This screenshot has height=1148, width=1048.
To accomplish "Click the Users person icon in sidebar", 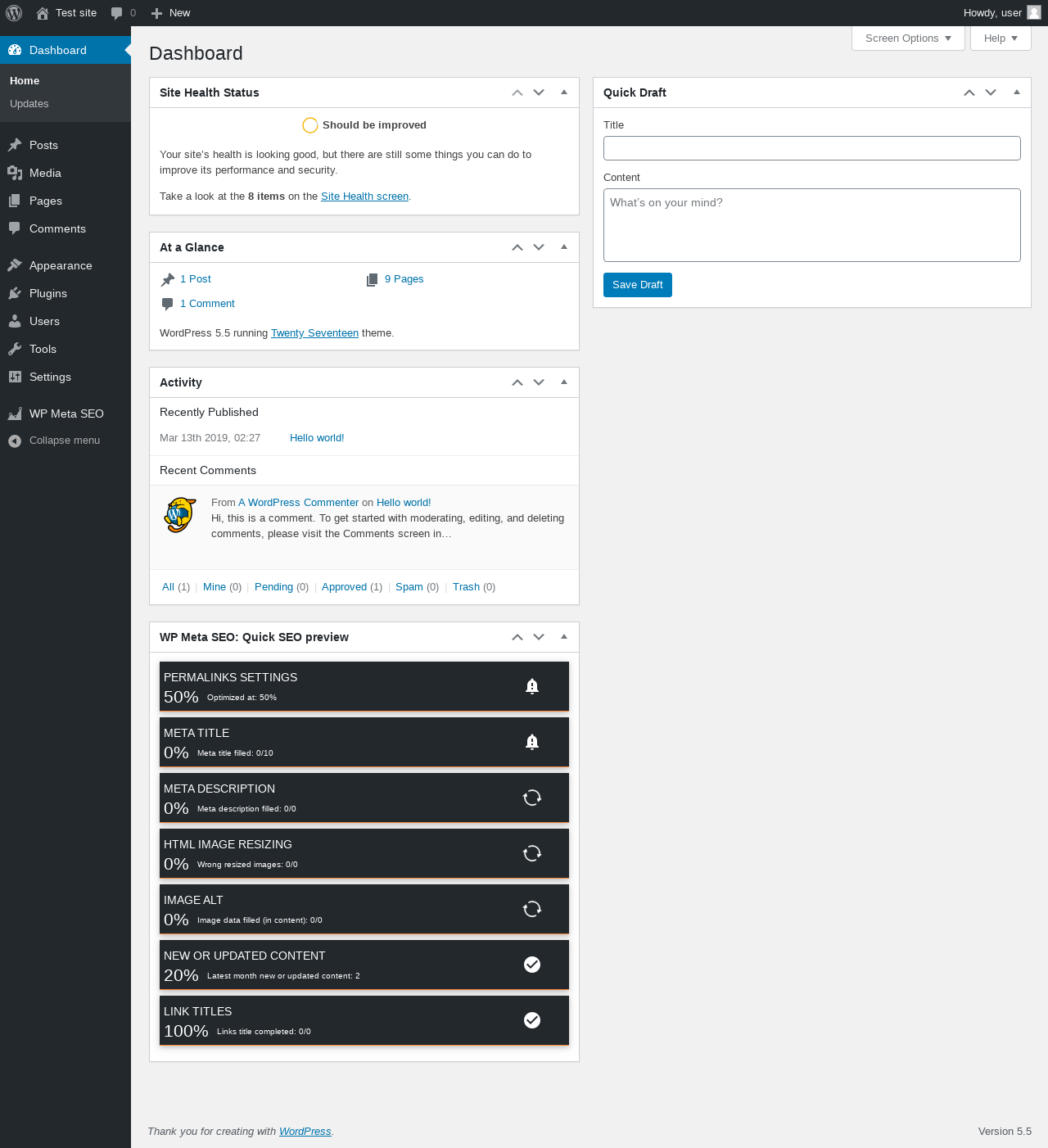I will 15,321.
